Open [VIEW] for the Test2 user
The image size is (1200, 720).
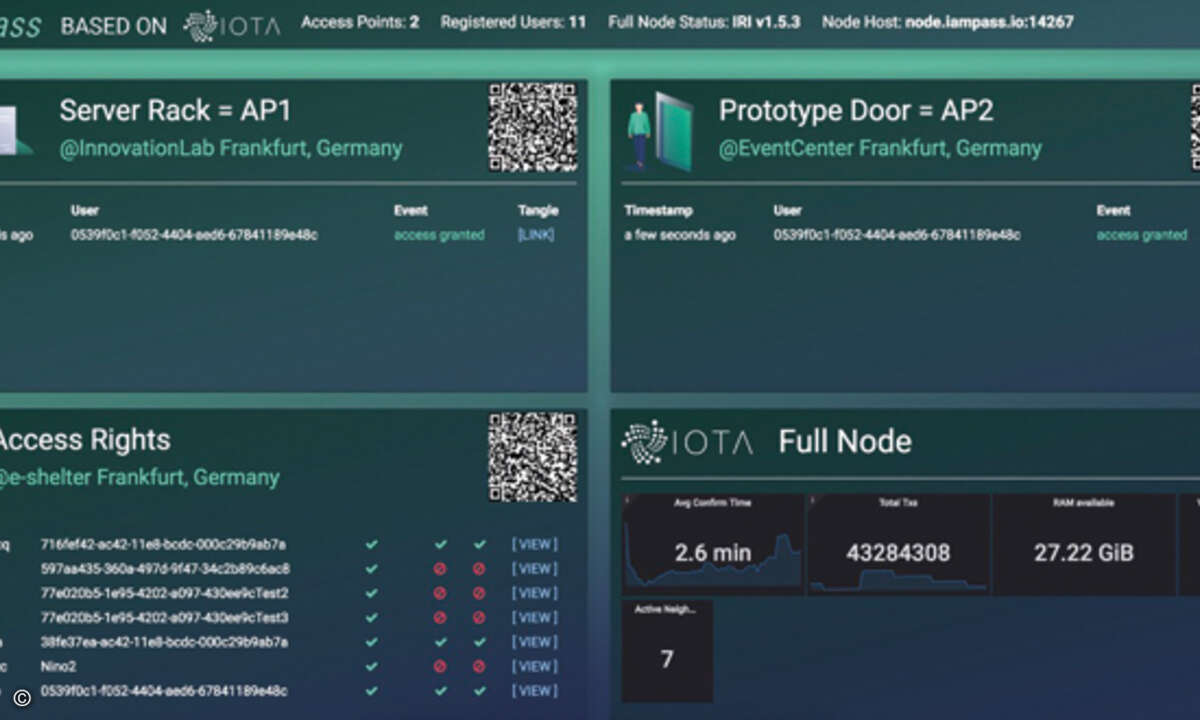pyautogui.click(x=535, y=593)
